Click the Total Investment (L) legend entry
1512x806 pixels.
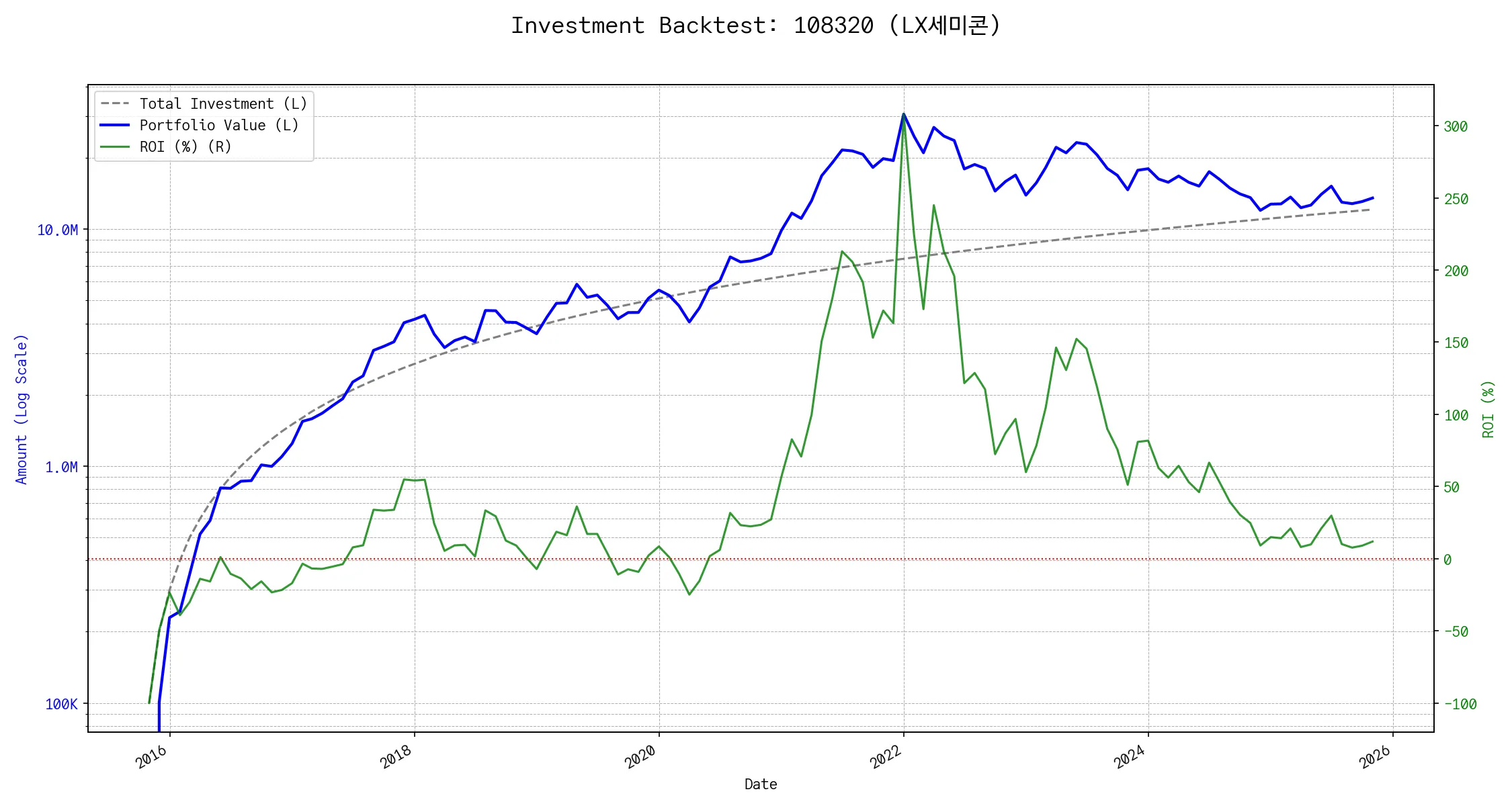pos(223,103)
